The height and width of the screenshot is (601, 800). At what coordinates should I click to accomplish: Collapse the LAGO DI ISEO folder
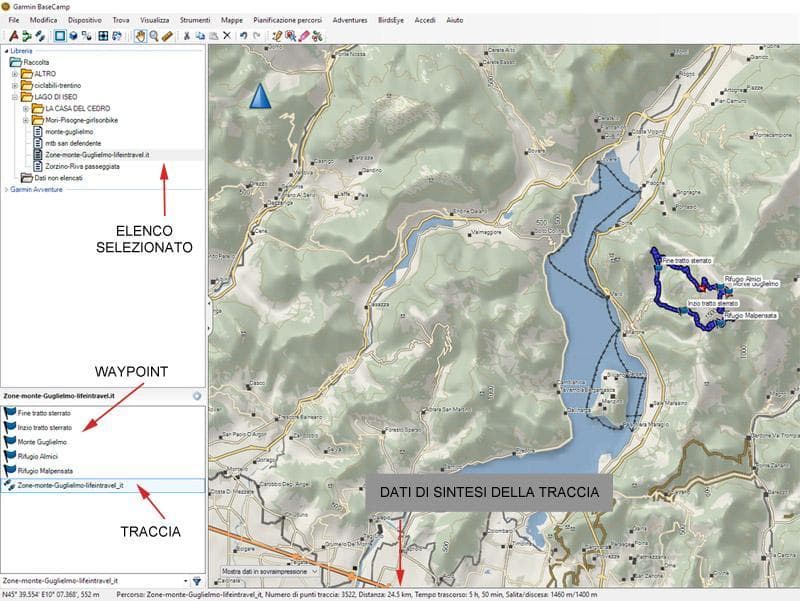(x=15, y=97)
